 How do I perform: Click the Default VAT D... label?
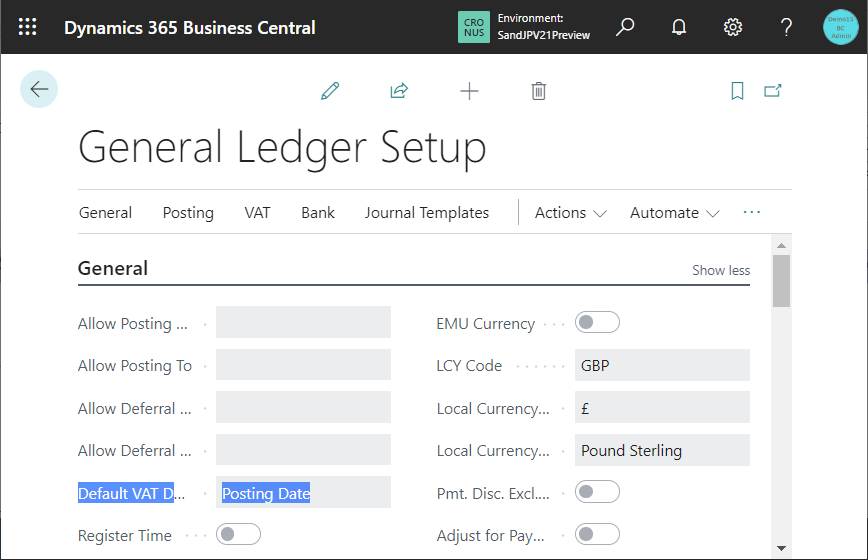tap(131, 493)
